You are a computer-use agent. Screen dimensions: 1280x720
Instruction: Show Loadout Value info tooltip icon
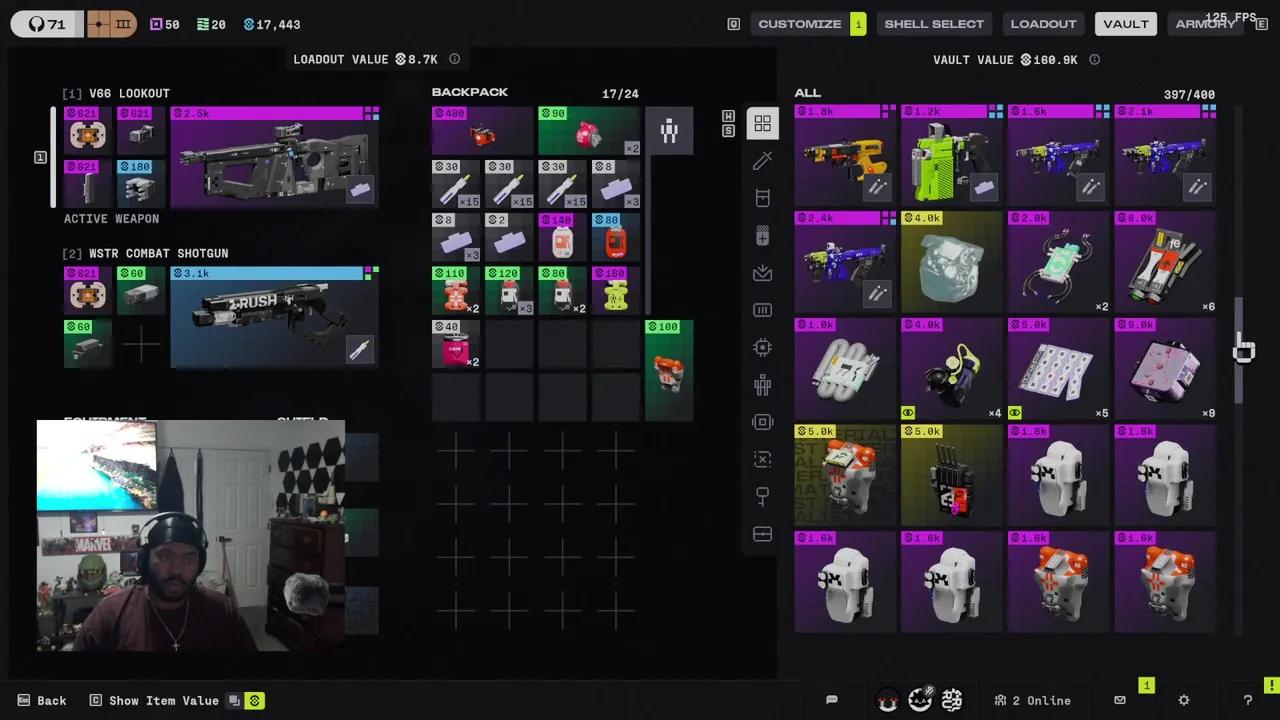click(454, 59)
